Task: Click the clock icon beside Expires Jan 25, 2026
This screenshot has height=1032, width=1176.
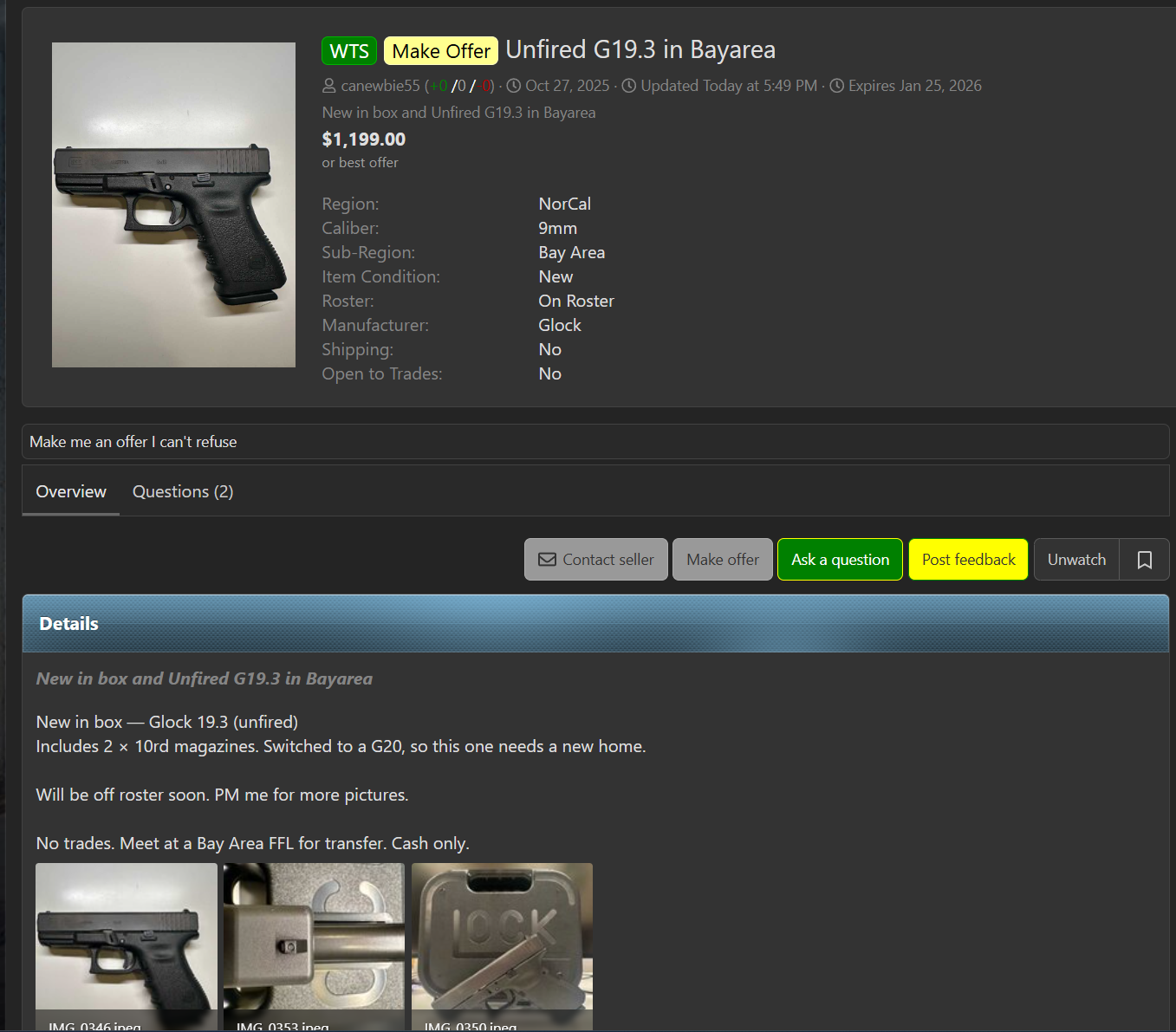Action: click(x=837, y=86)
